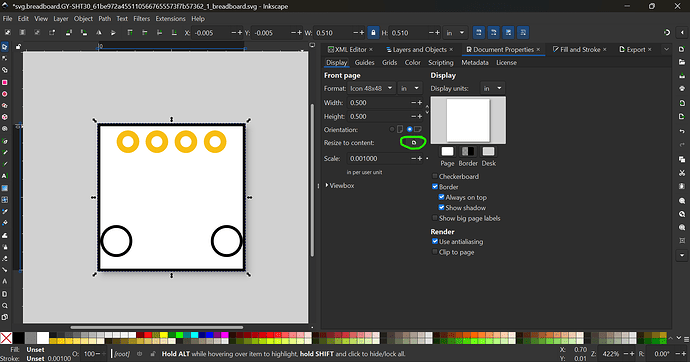
Task: Open the Display units dropdown
Action: coord(492,88)
